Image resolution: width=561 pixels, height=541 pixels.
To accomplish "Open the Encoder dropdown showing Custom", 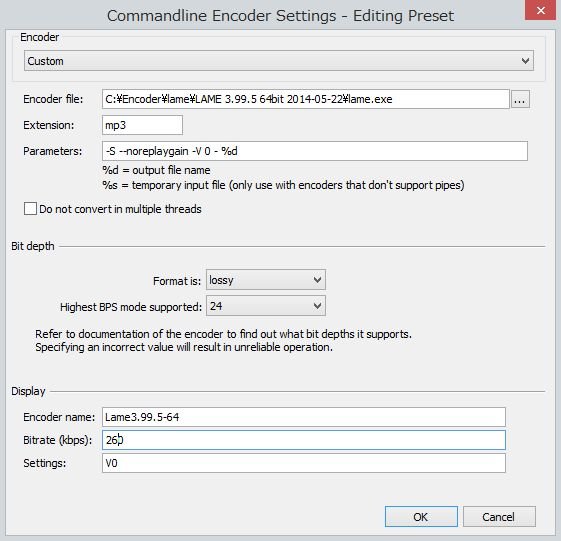I will click(x=279, y=61).
